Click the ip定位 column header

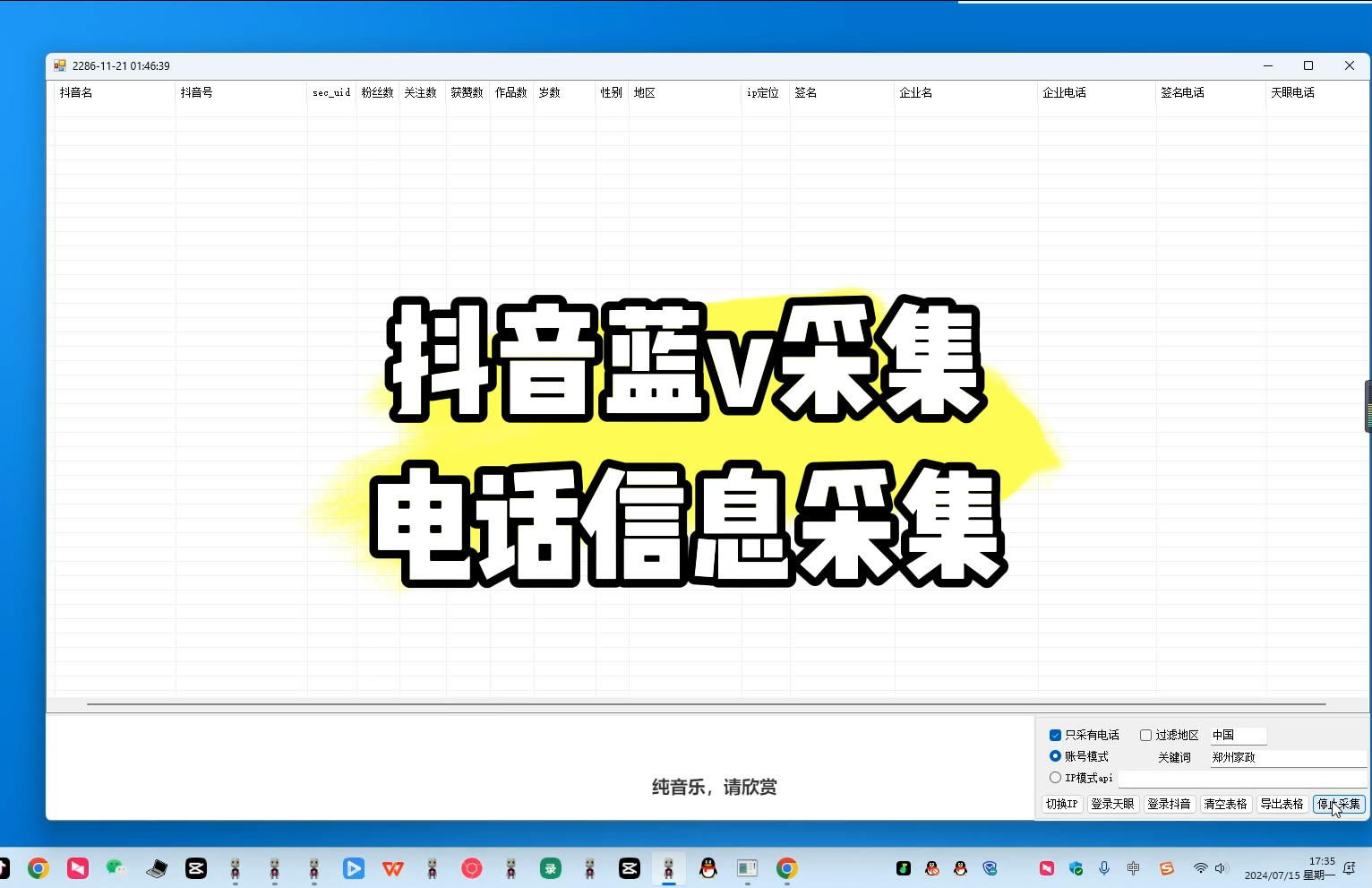tap(766, 92)
